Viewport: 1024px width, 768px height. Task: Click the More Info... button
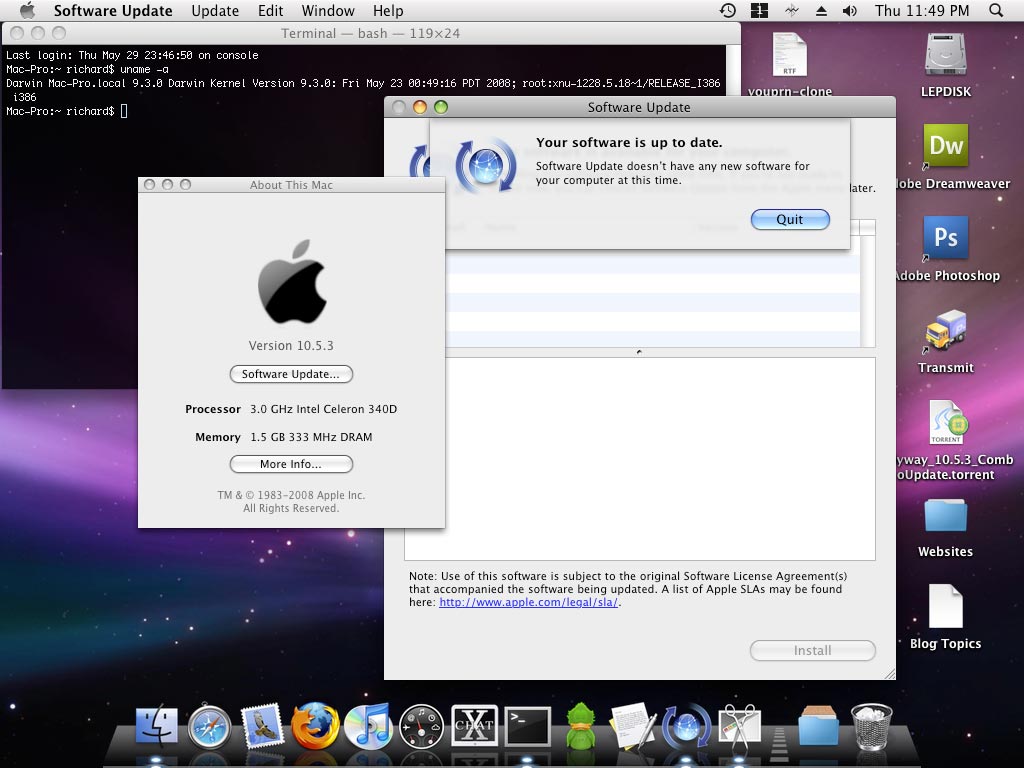[x=291, y=464]
